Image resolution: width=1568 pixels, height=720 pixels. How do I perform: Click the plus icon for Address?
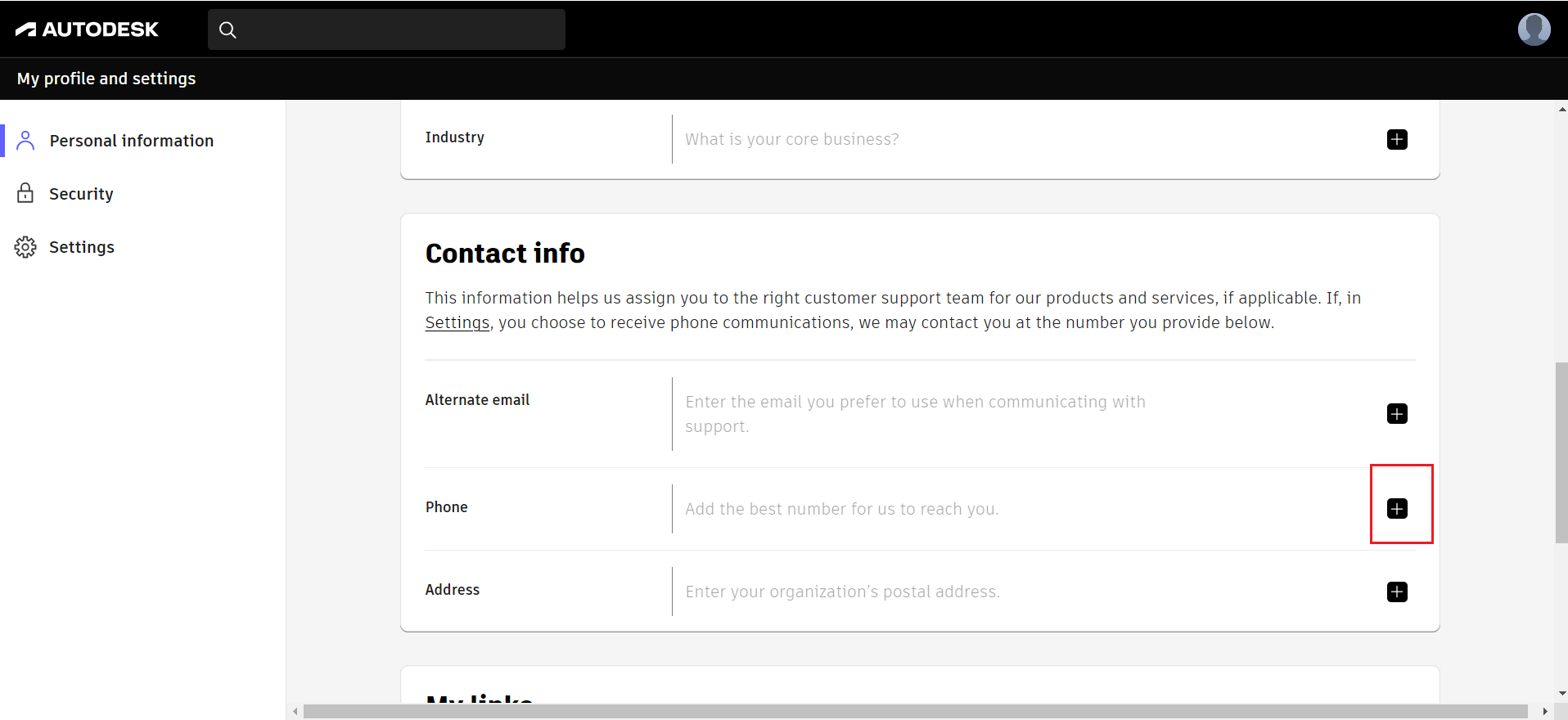click(1397, 592)
